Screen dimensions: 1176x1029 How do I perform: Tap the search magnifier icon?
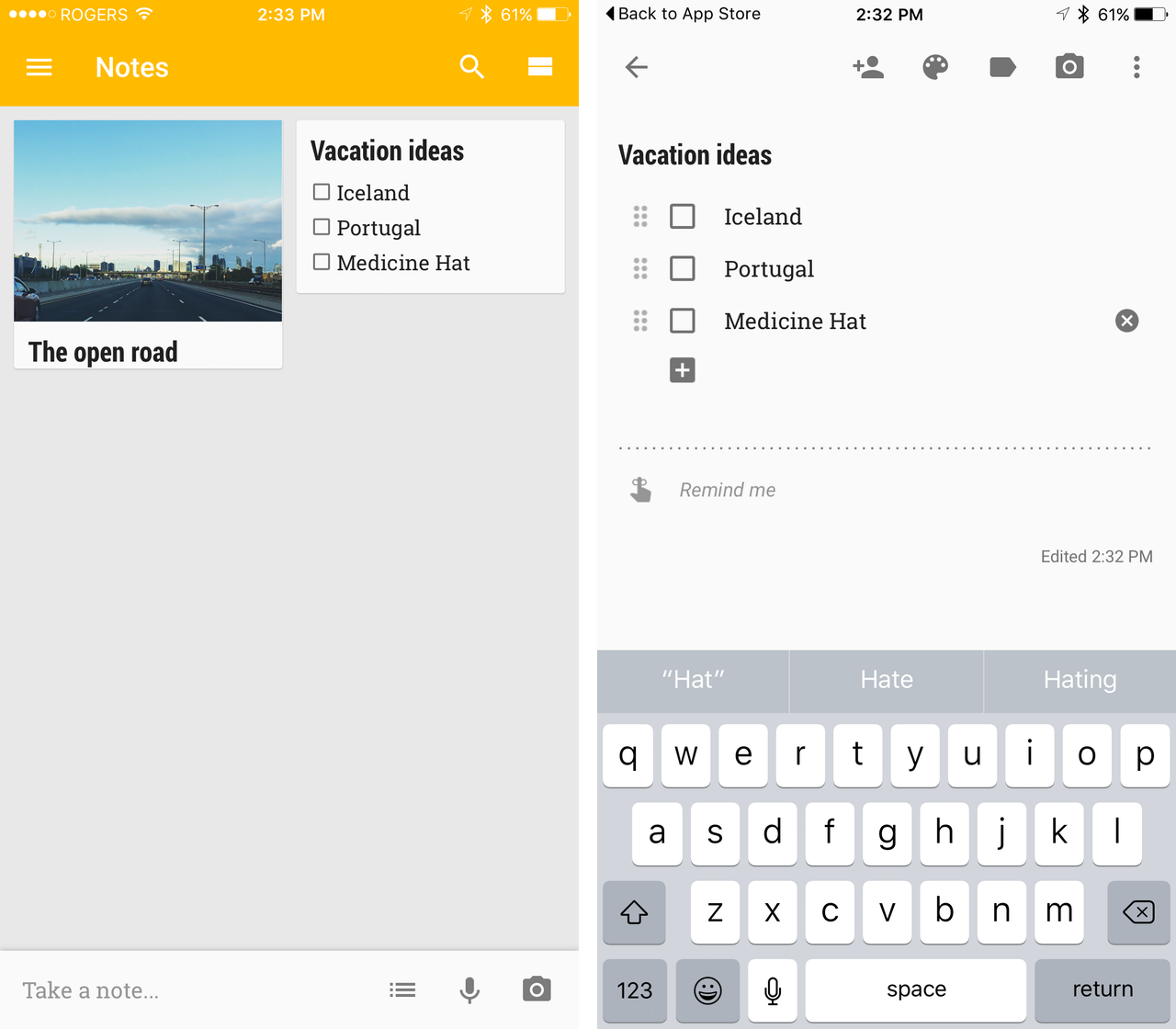tap(471, 66)
